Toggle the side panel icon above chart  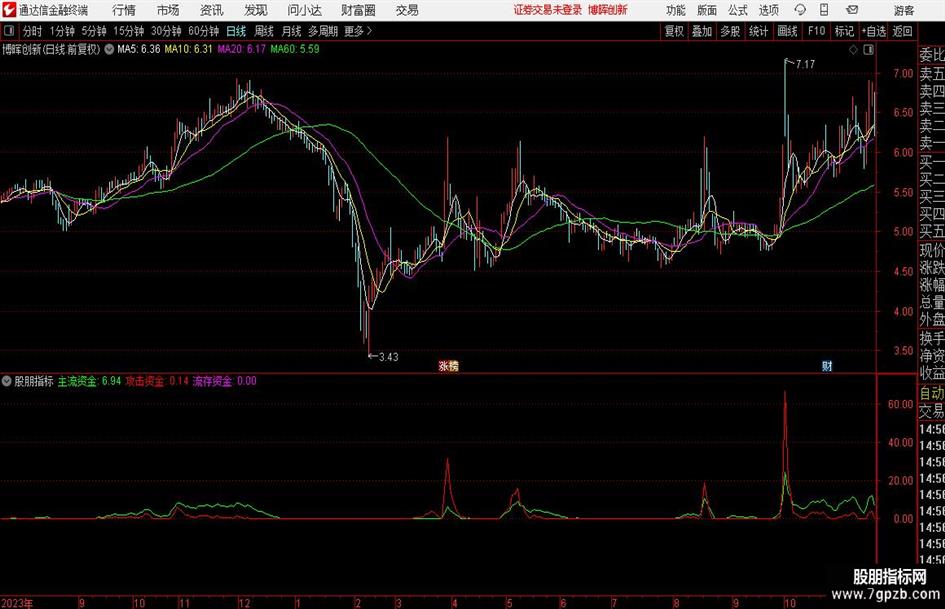click(x=868, y=50)
